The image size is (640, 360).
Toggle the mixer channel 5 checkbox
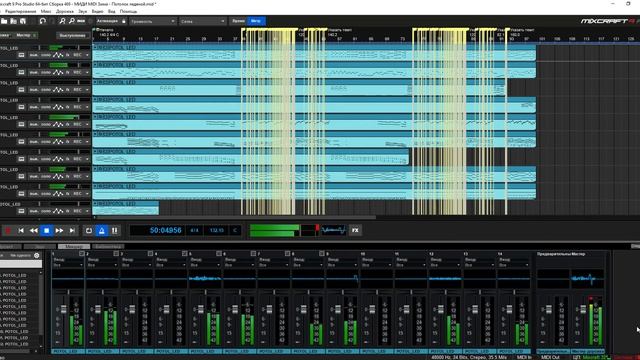[x=219, y=254]
